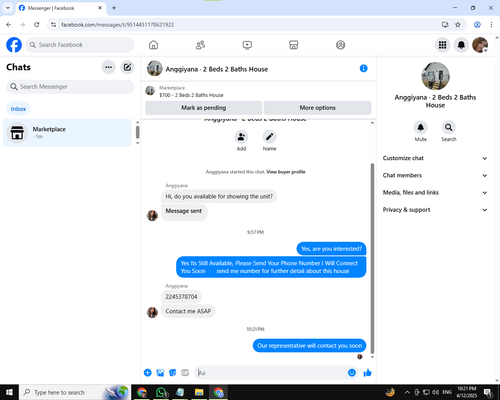Reload the page in browser
This screenshot has width=500, height=400.
(x=37, y=25)
